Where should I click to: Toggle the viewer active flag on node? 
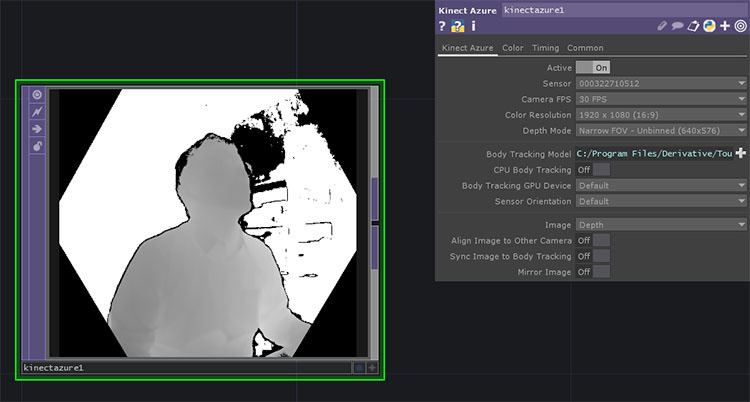point(37,95)
